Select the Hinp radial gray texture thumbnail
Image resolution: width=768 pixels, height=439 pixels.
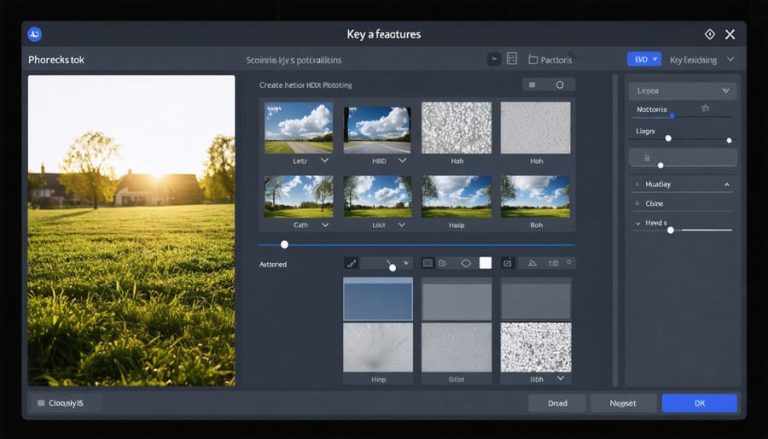click(x=378, y=347)
